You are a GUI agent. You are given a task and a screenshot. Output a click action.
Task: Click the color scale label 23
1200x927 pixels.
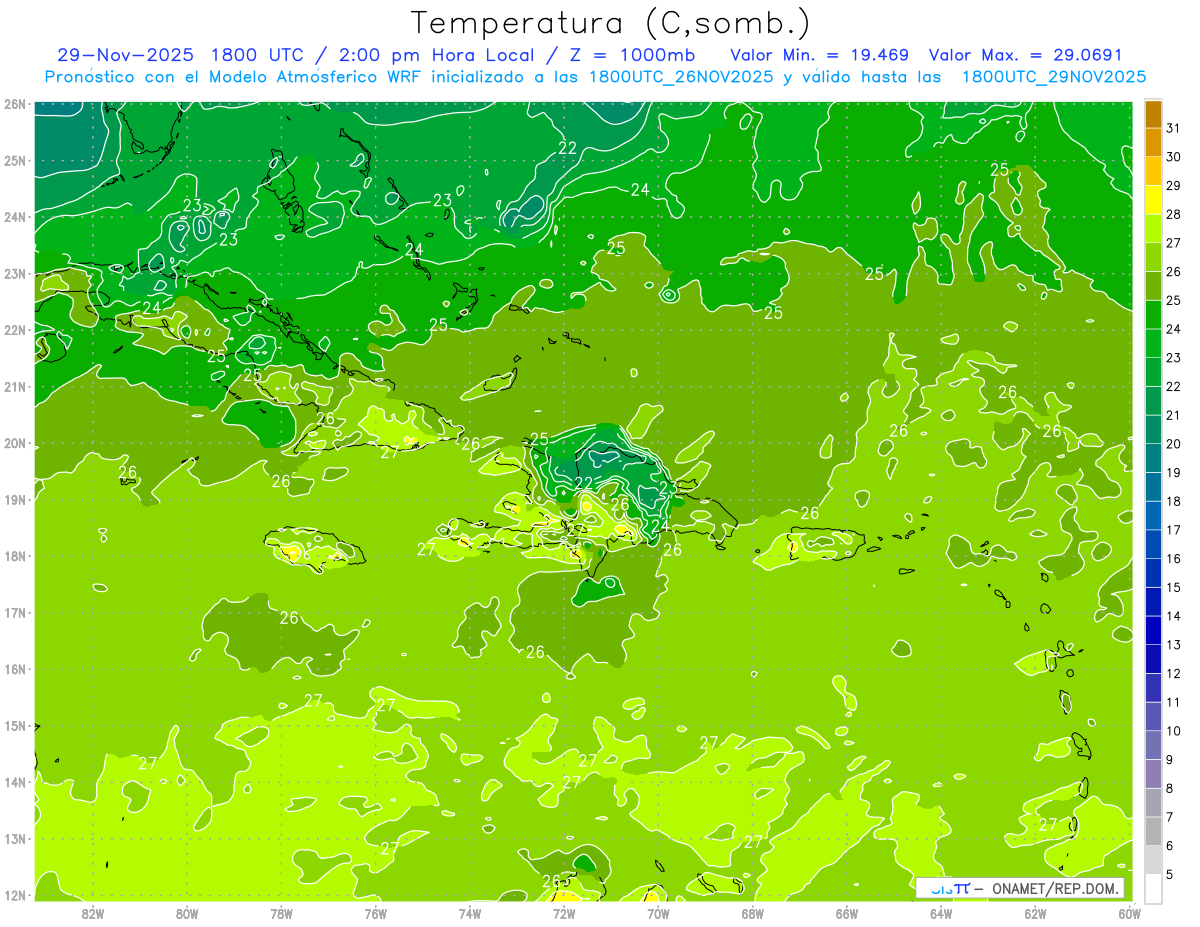click(x=1174, y=358)
